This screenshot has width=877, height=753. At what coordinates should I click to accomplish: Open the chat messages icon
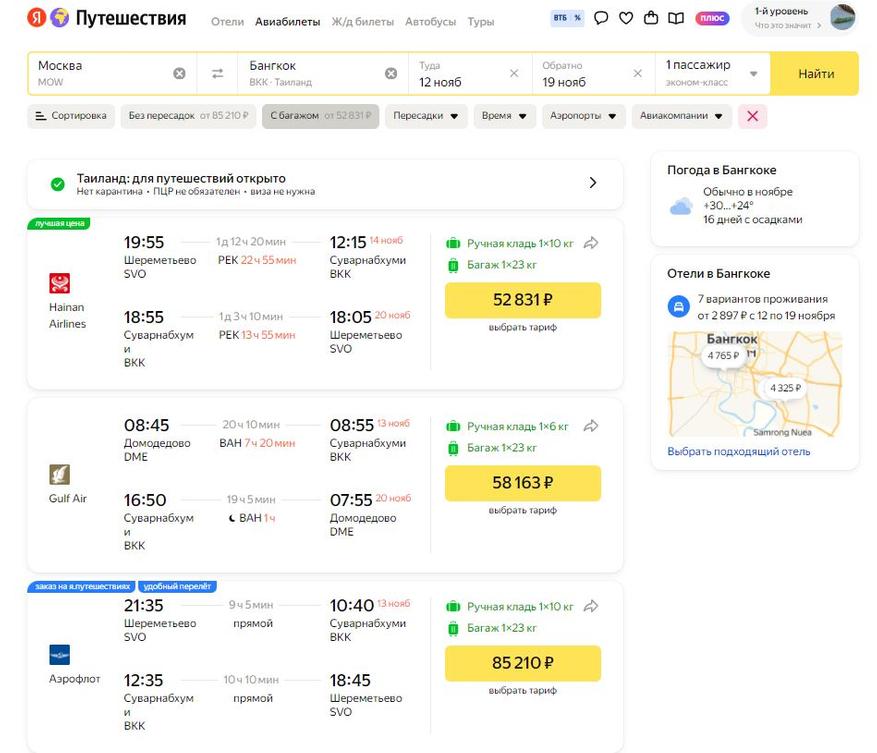[x=601, y=18]
